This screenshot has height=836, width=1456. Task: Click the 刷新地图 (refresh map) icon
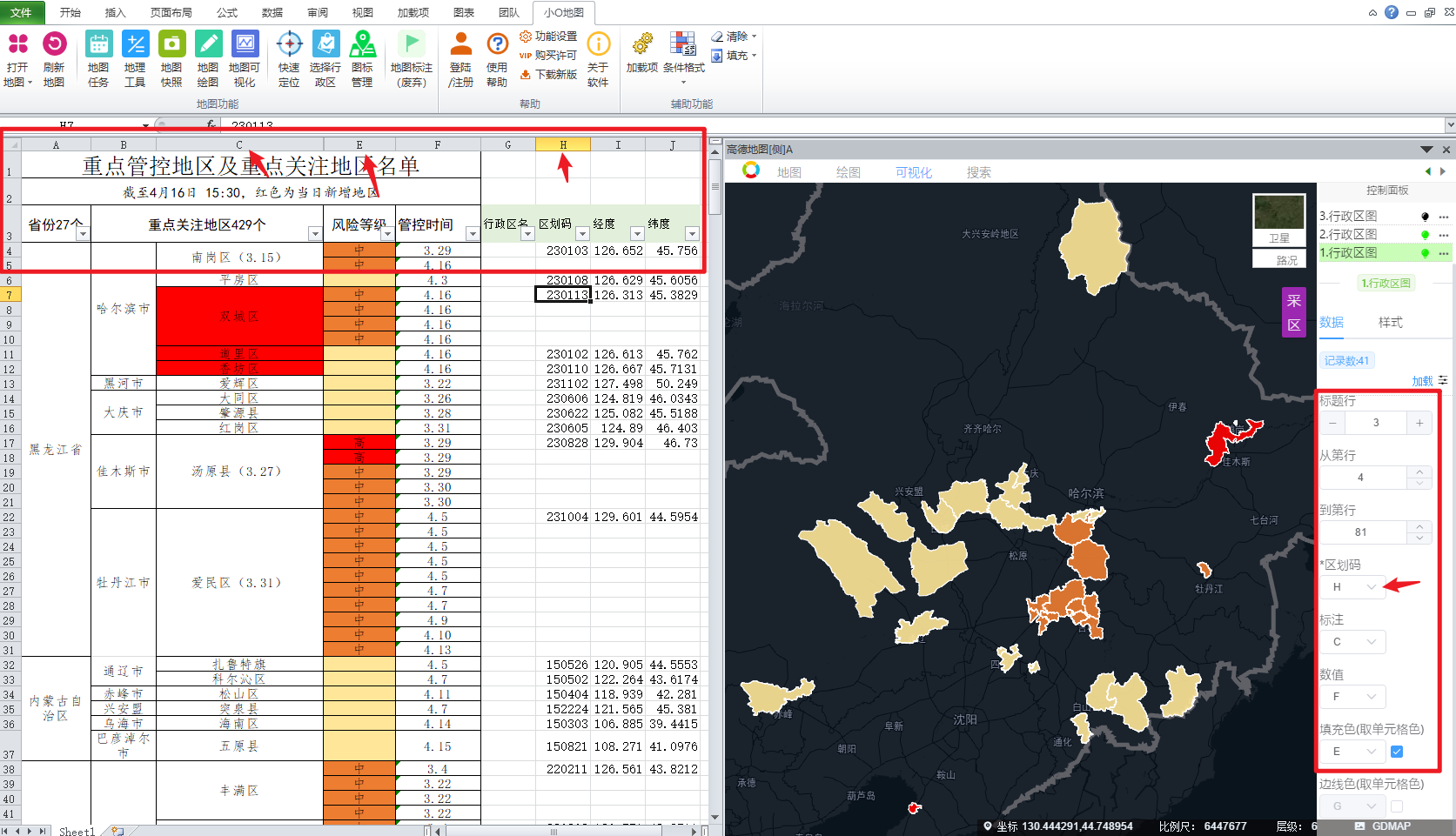[54, 45]
